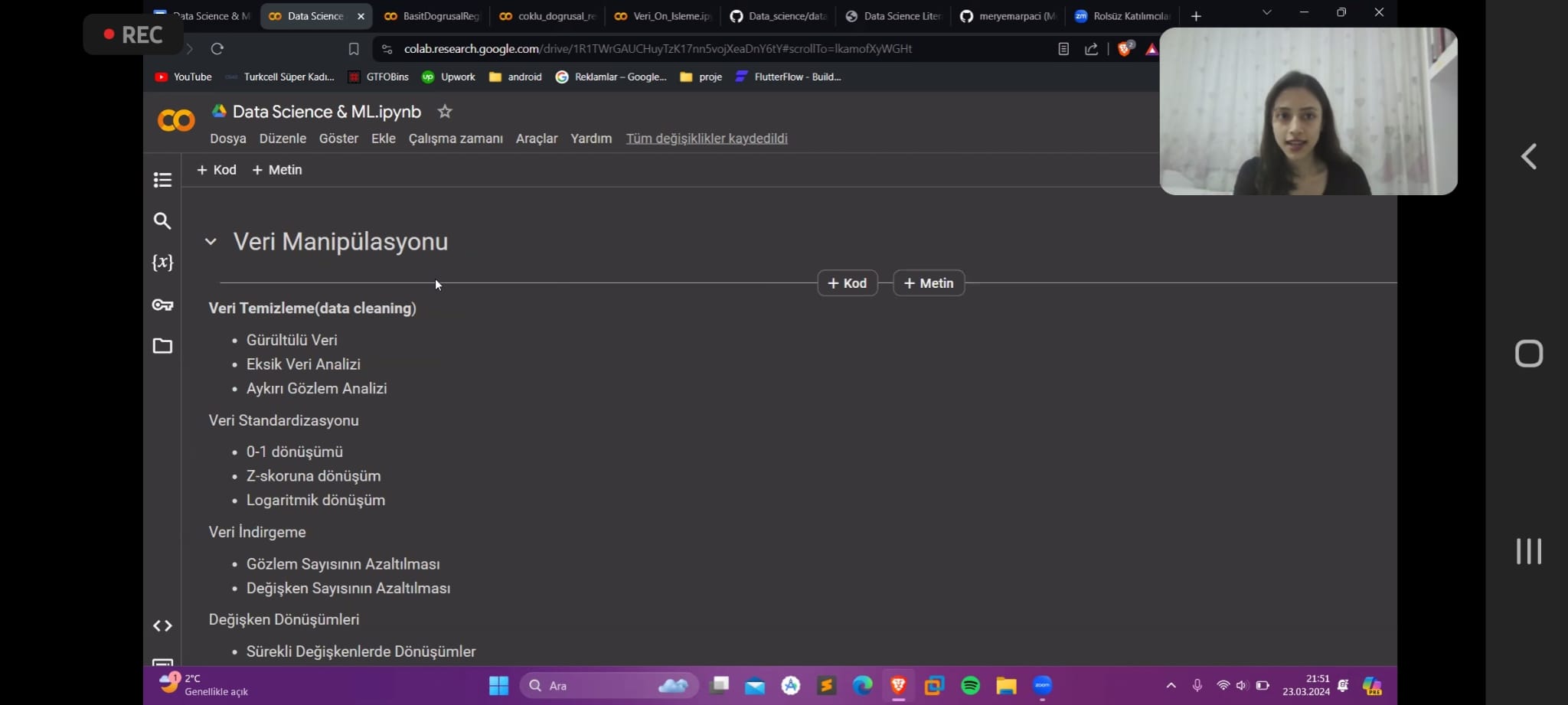The height and width of the screenshot is (705, 1568).
Task: Star the Data Science & ML notebook
Action: point(445,112)
